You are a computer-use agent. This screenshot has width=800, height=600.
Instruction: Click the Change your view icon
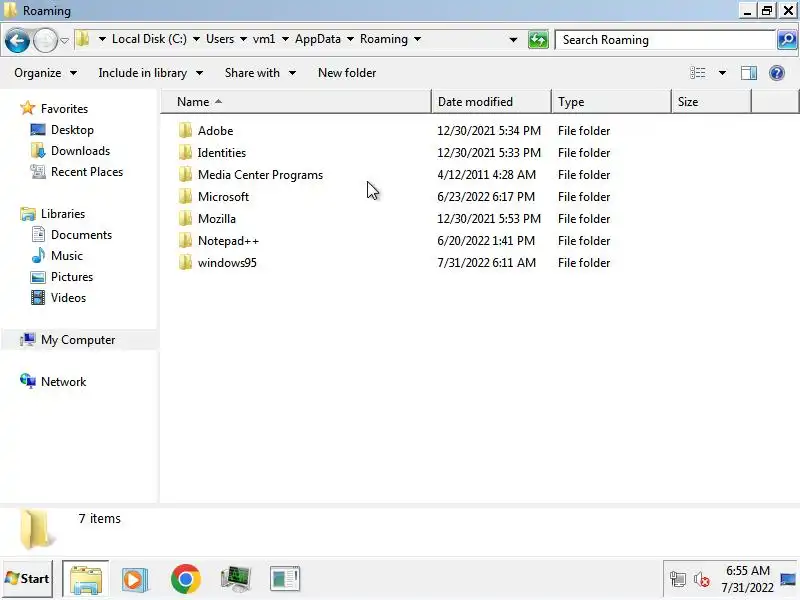(x=697, y=73)
